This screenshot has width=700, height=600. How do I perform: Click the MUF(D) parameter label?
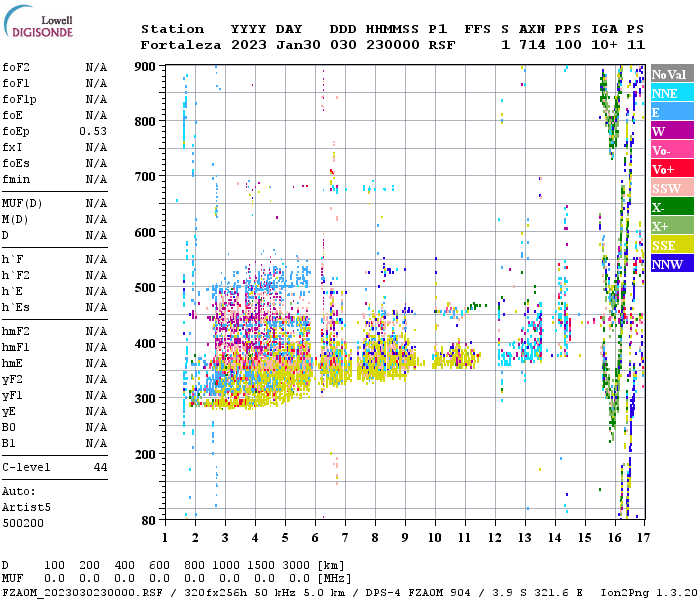(x=22, y=204)
